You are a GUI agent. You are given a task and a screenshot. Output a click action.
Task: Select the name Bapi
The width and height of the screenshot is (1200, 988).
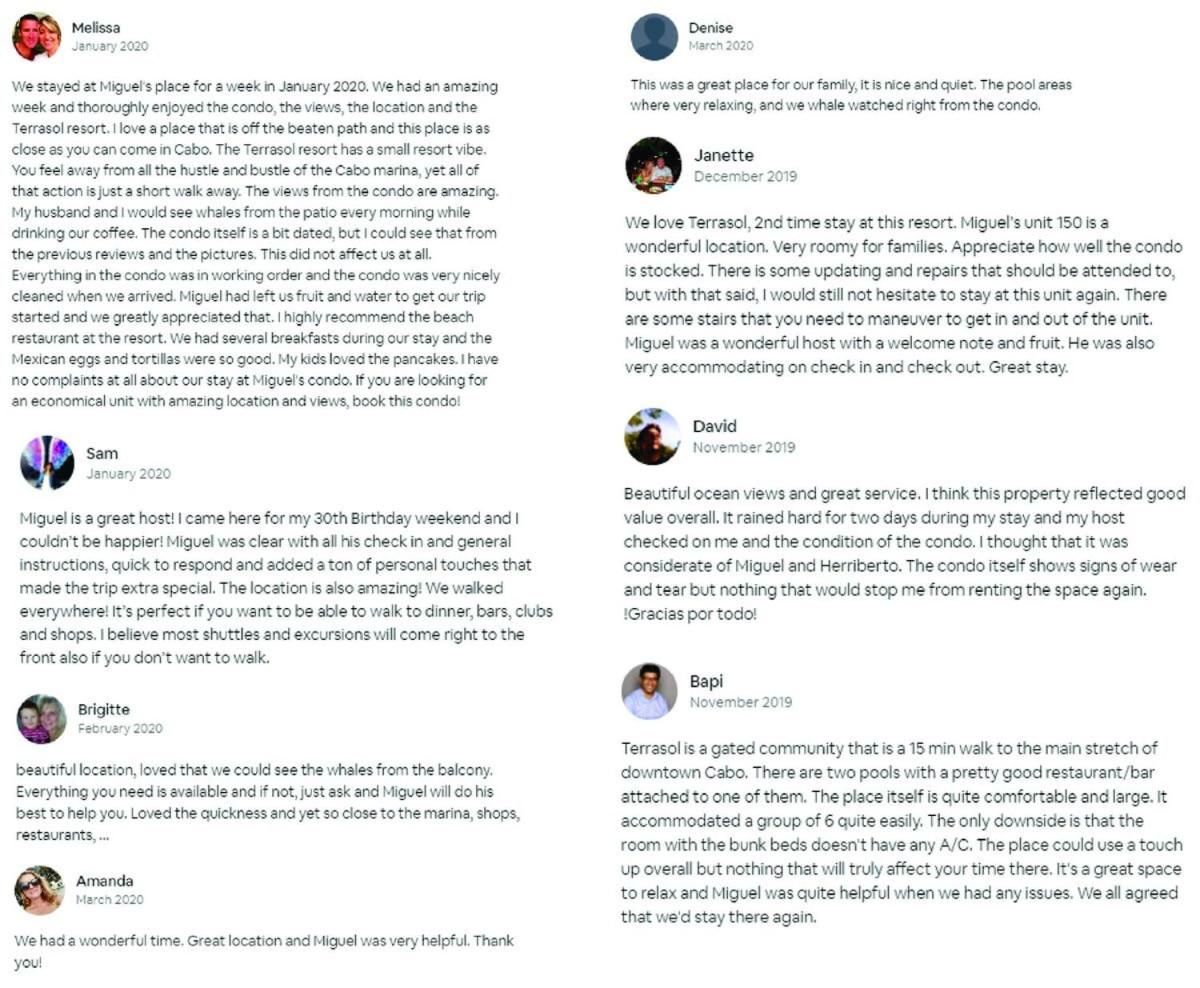(706, 682)
